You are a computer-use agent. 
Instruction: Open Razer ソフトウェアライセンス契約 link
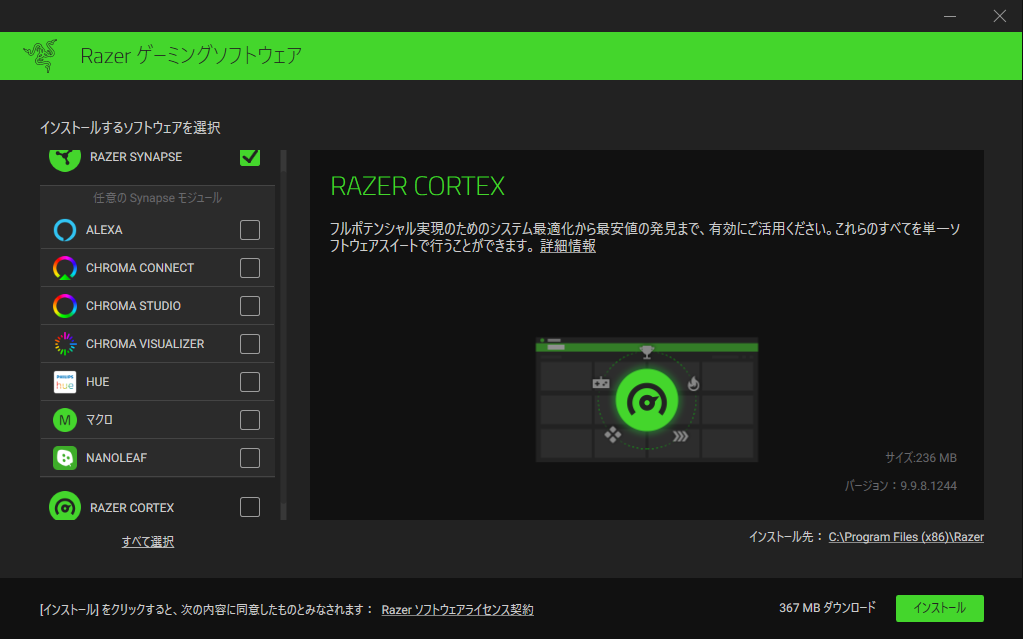pos(457,610)
